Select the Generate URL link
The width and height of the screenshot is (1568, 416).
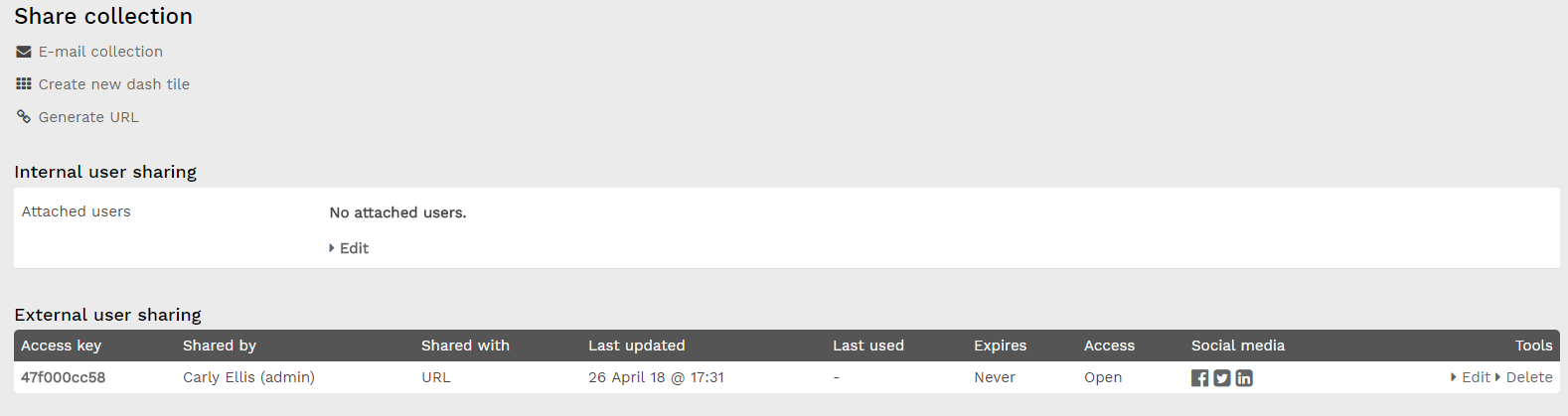[88, 117]
